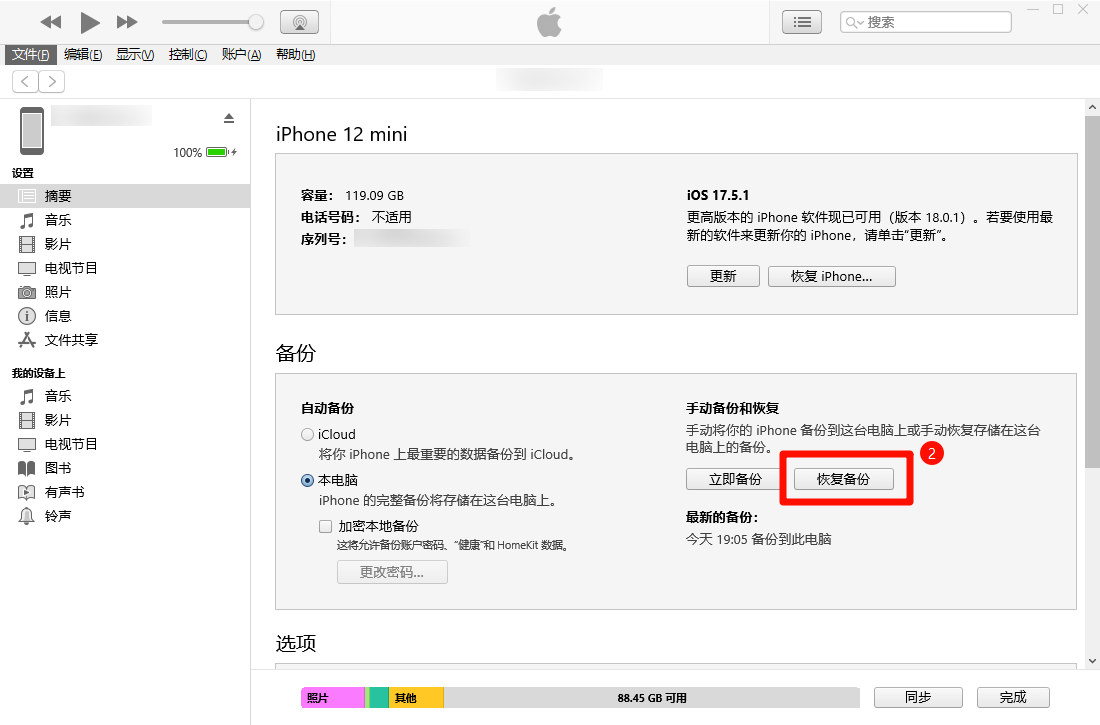Click the iPhone device icon in sidebar
Viewport: 1100px width, 725px height.
point(32,131)
